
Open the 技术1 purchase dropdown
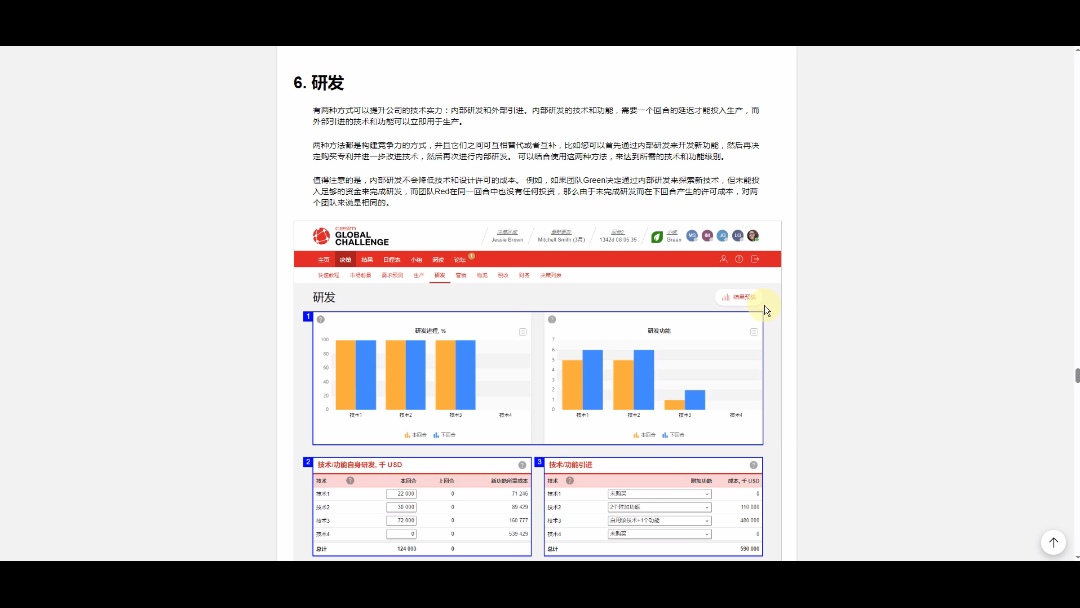pos(659,494)
